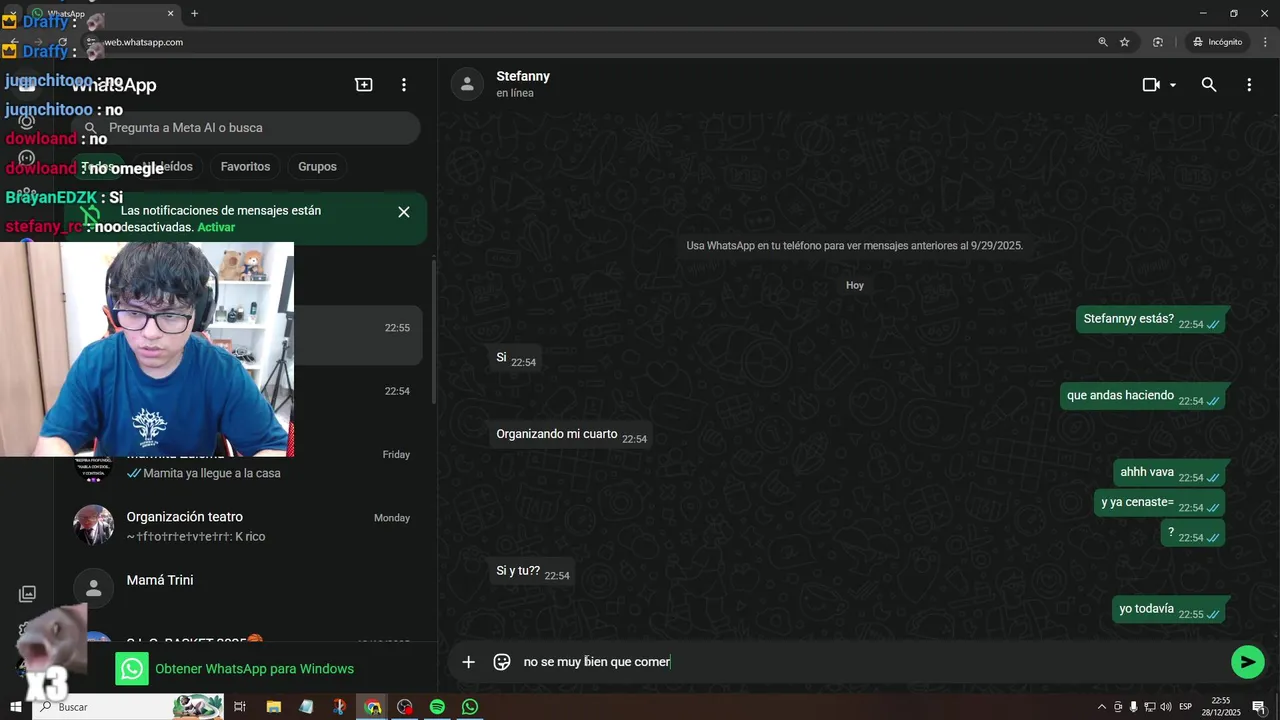Screen dimensions: 1280x720
Task: Open Spotify from the taskbar
Action: pos(437,707)
